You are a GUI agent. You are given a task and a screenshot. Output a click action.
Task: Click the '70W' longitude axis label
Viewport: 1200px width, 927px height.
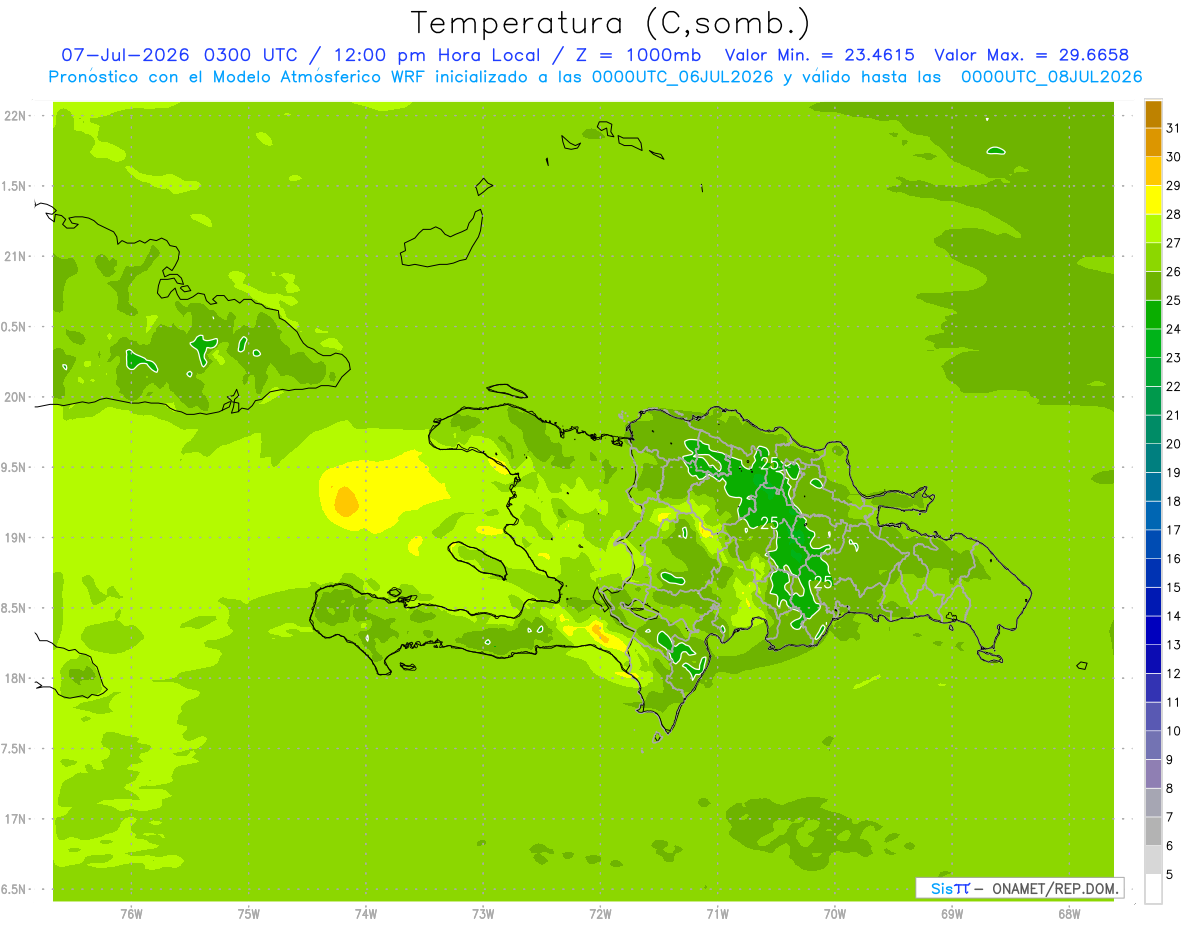835,914
